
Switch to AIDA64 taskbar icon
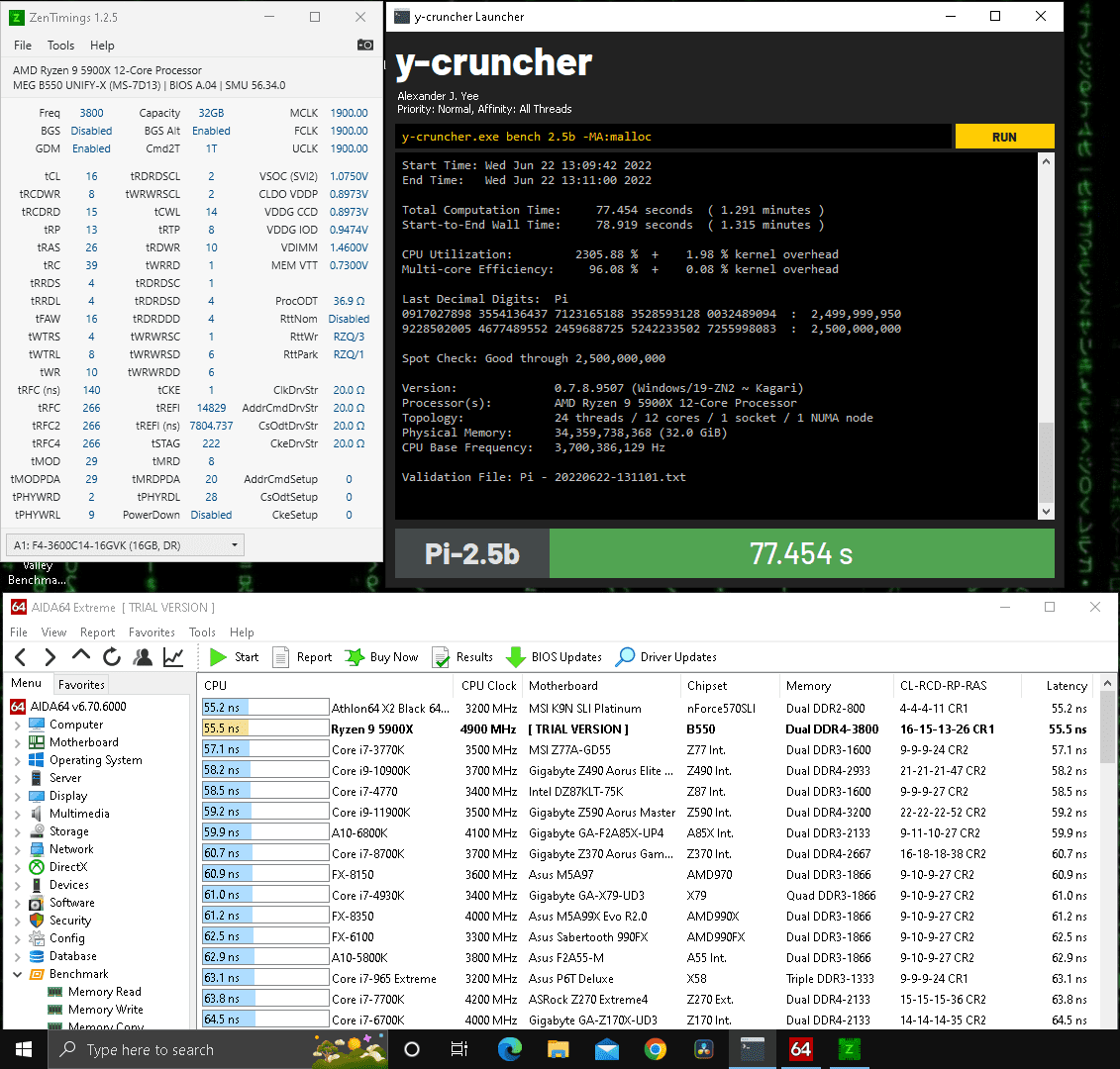coord(801,1050)
